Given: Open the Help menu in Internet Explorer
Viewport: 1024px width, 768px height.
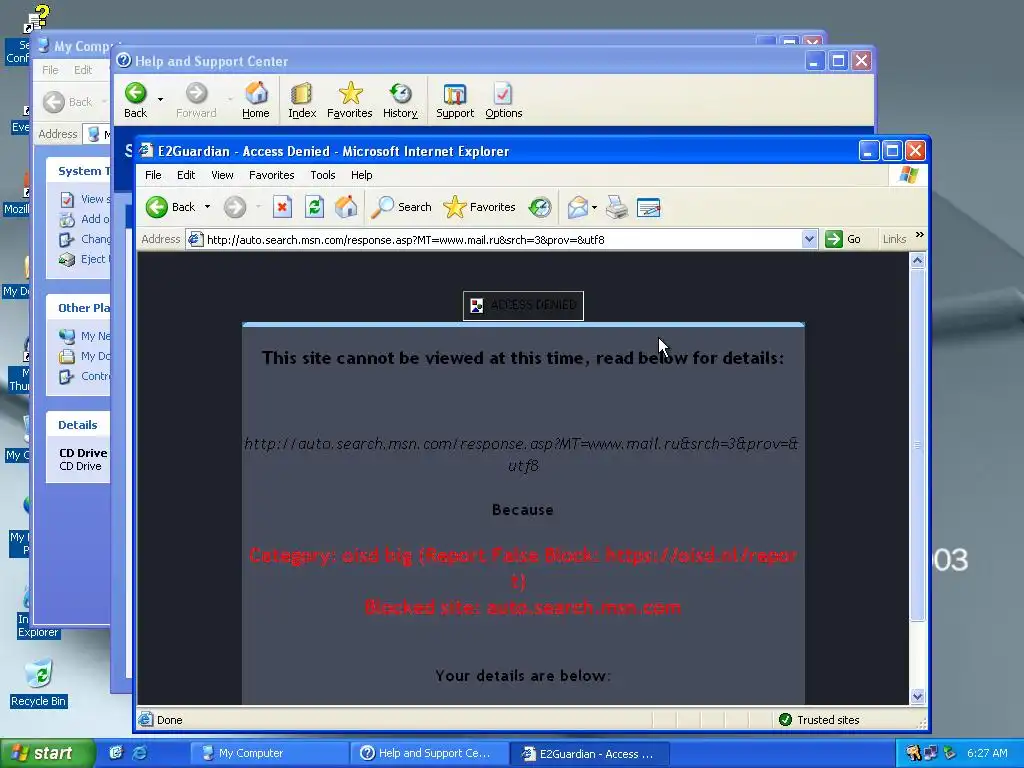Looking at the screenshot, I should click(x=361, y=175).
